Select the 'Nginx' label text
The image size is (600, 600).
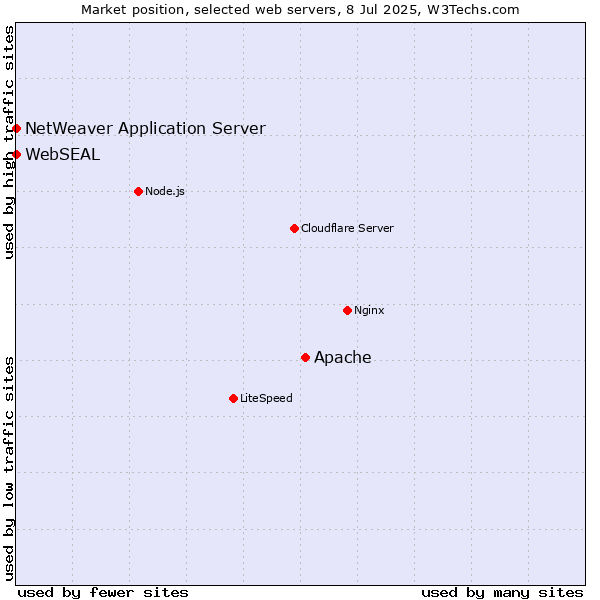pyautogui.click(x=369, y=310)
